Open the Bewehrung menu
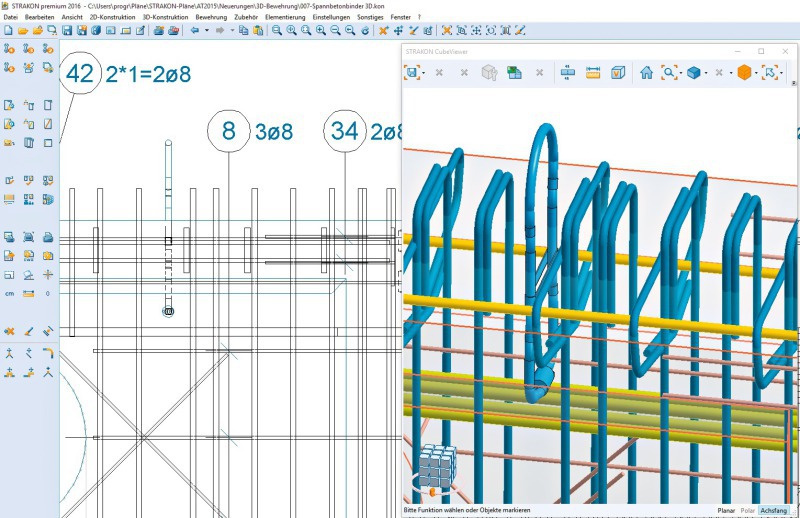Screen dimensions: 800x518 [211, 17]
